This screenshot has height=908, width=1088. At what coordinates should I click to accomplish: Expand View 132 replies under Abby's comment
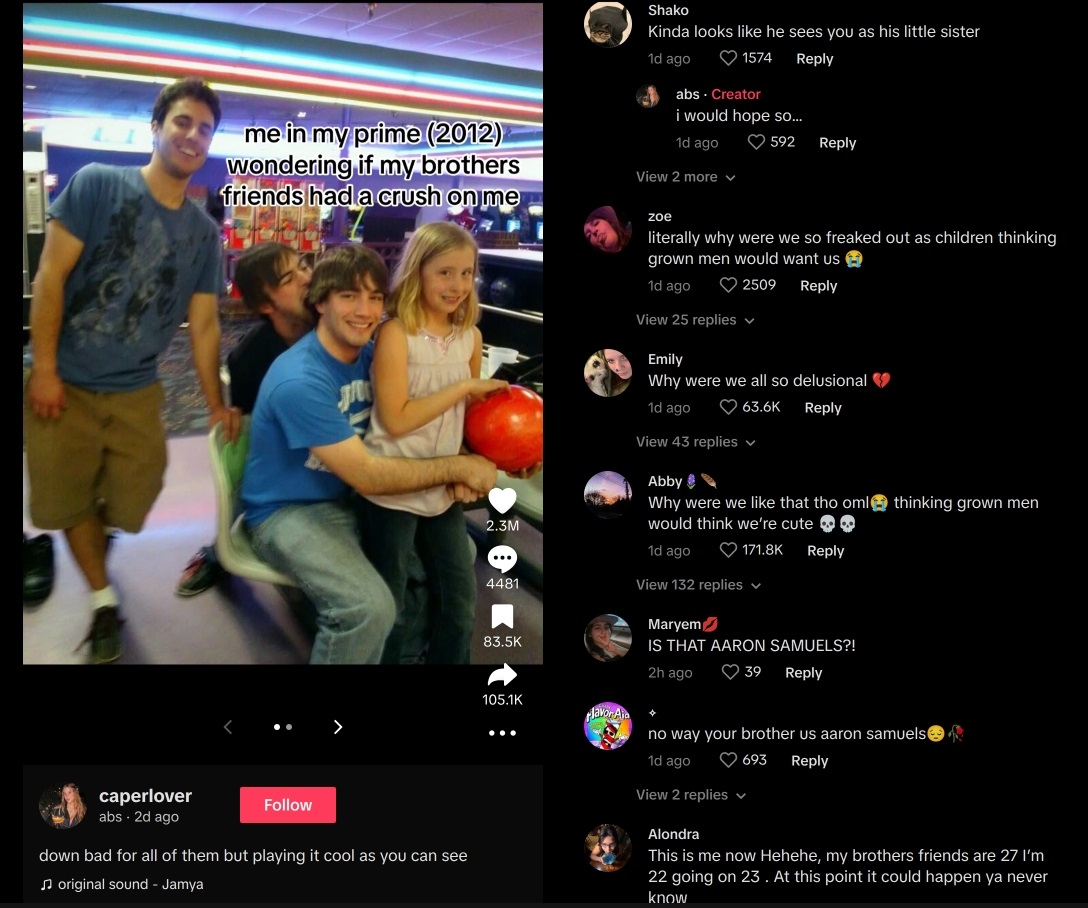[x=698, y=585]
